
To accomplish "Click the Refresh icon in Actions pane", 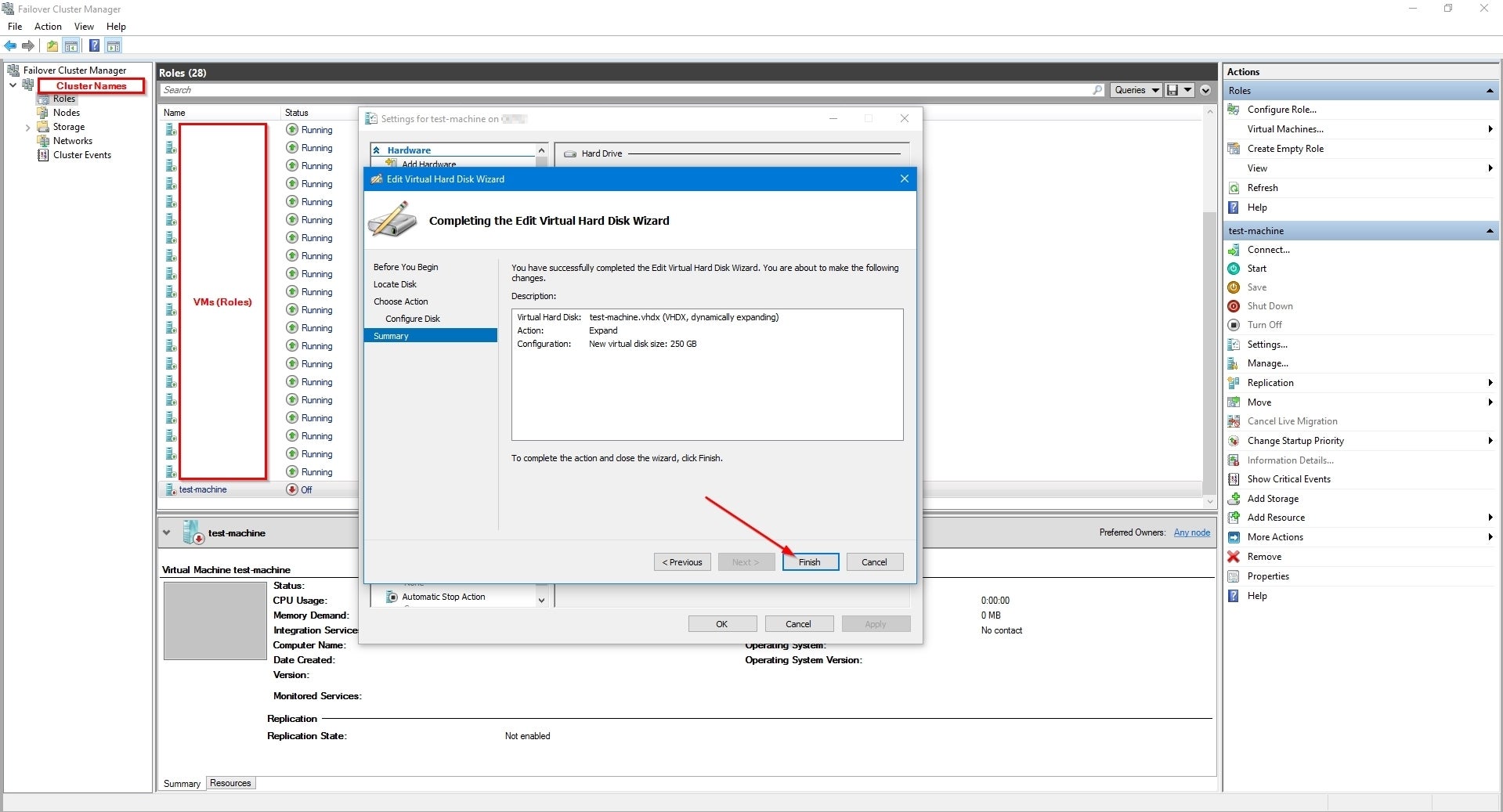I will point(1234,188).
